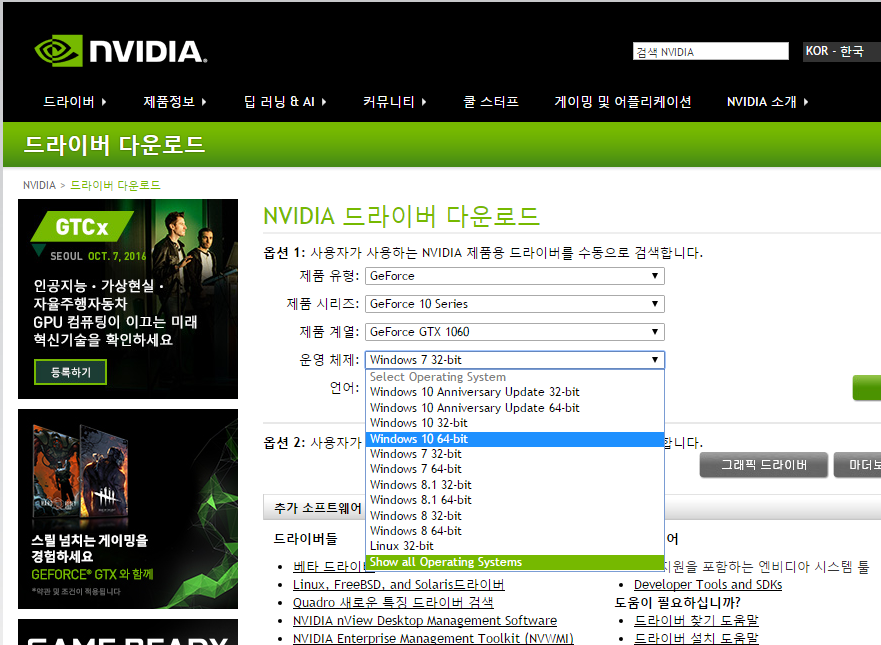
Task: Open NVIDIA nView Desktop Management Software link
Action: pos(425,620)
